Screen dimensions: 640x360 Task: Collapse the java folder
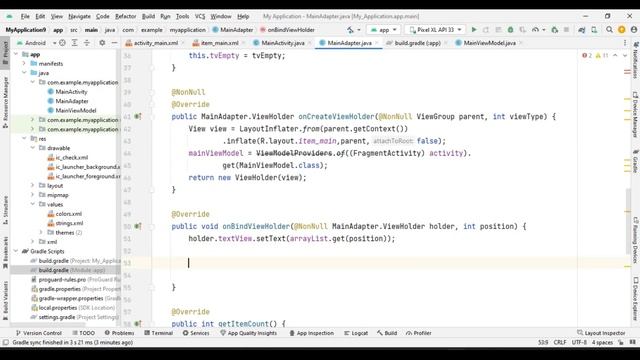[24, 73]
